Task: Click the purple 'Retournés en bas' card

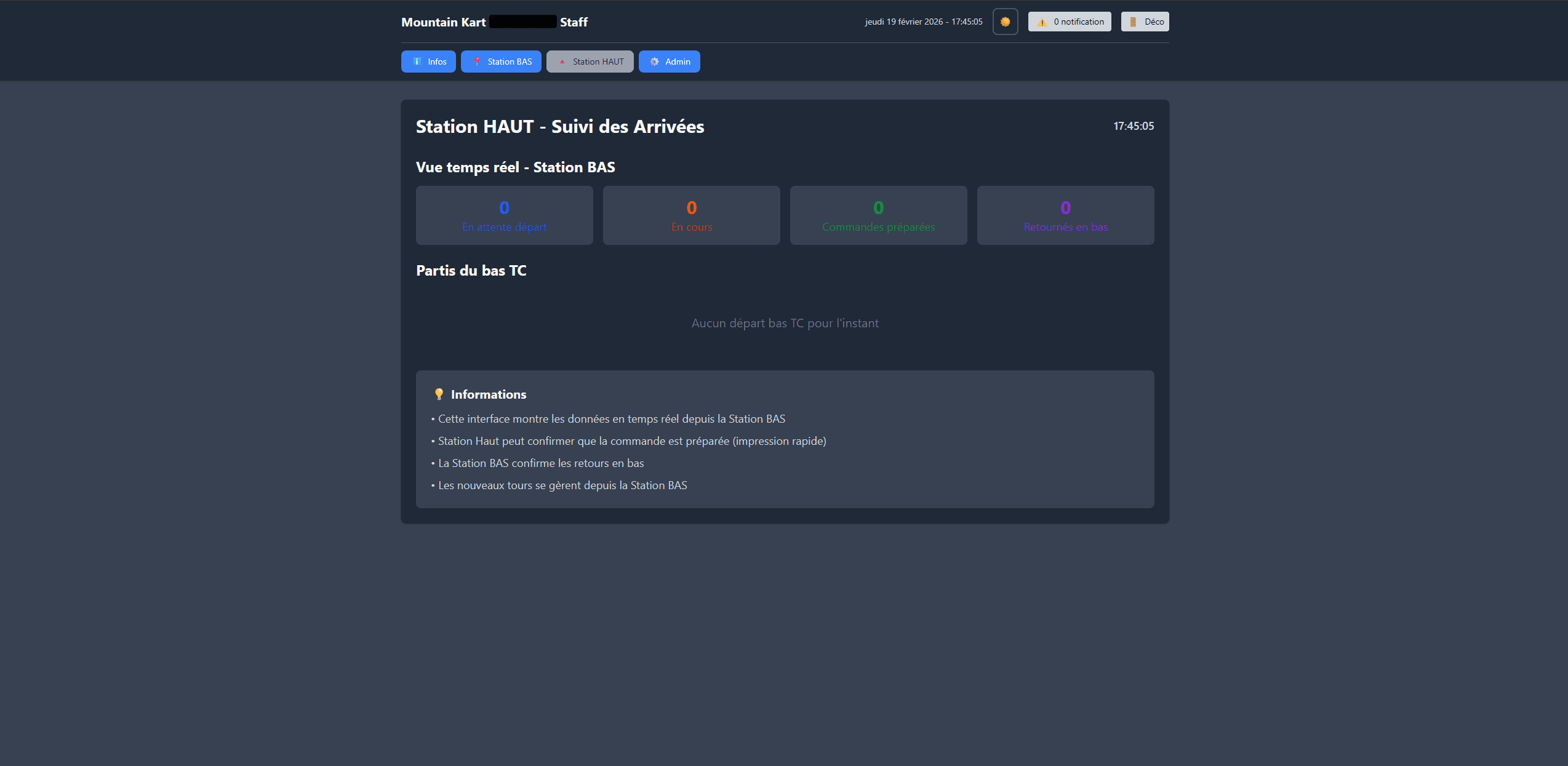Action: 1065,215
